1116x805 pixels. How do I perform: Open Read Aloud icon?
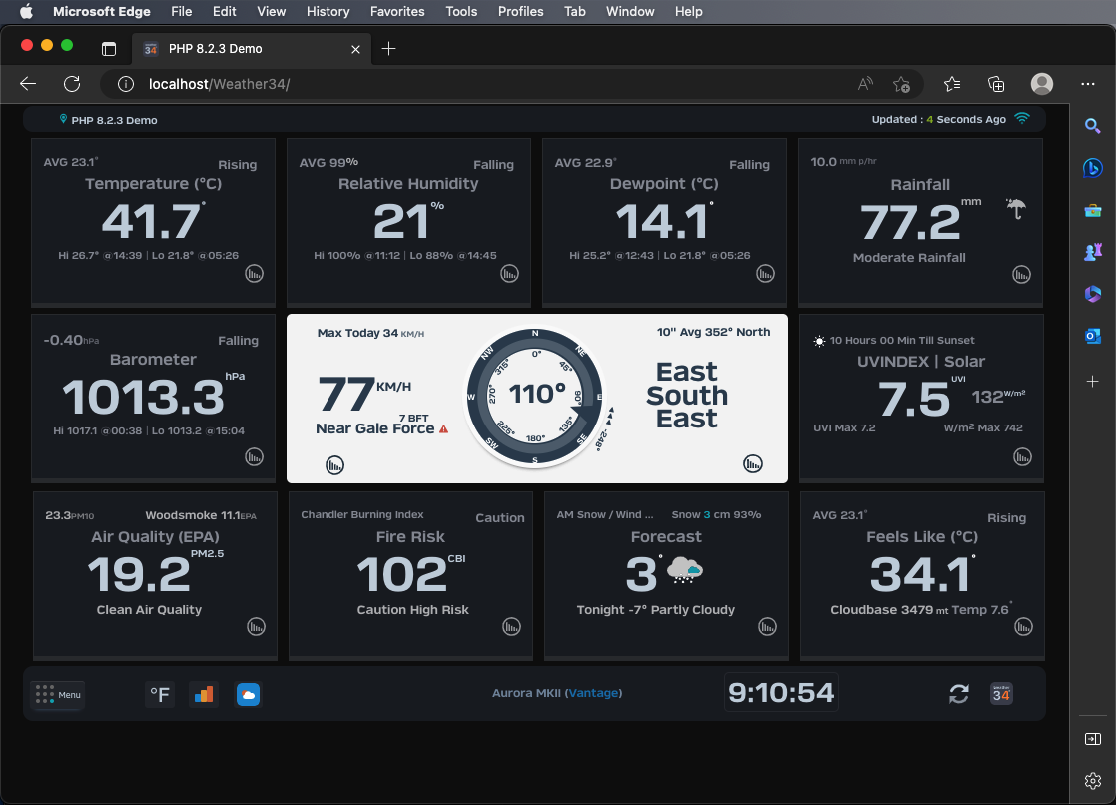coord(865,84)
